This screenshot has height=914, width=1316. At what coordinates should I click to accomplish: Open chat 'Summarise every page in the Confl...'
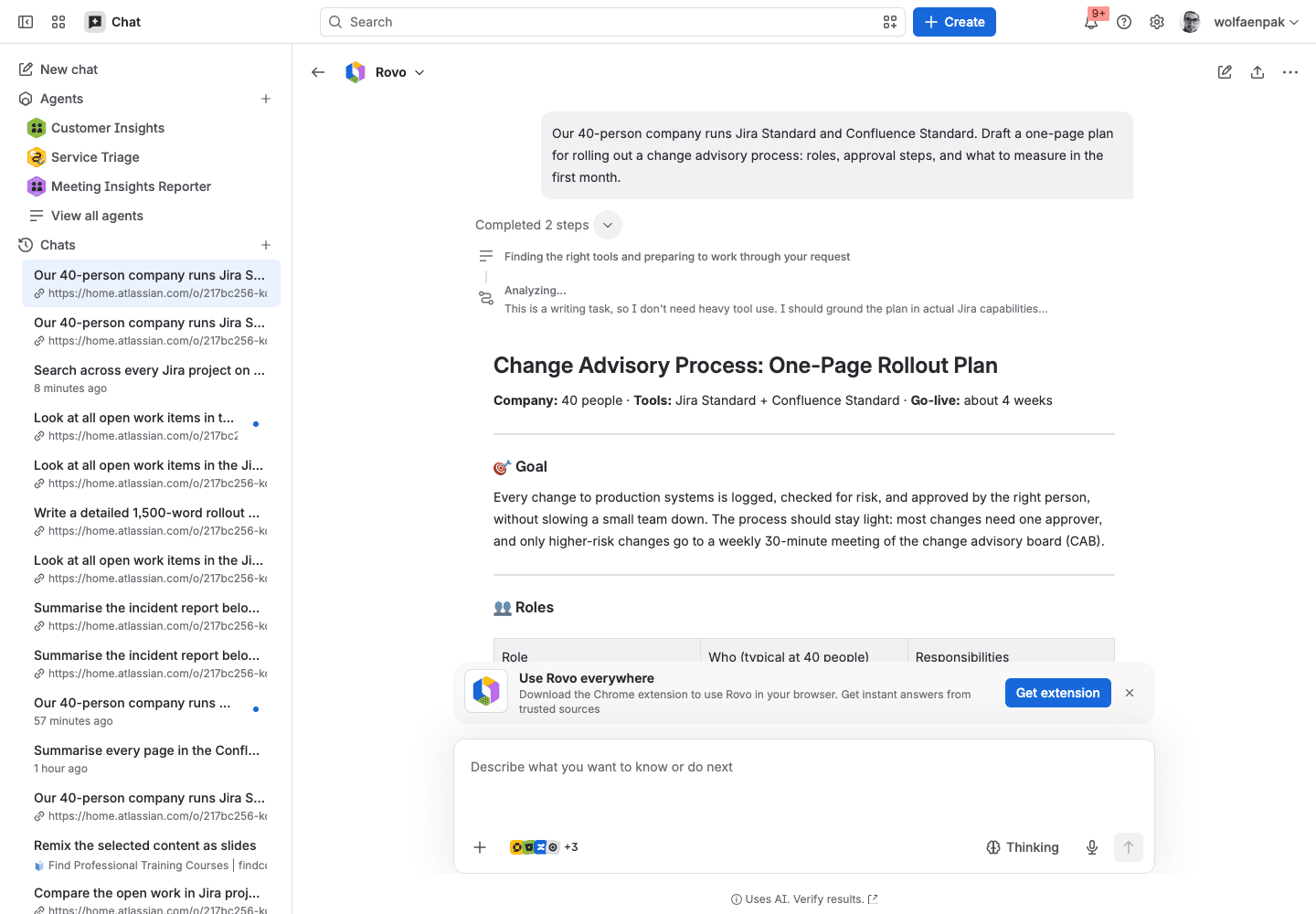pos(151,759)
